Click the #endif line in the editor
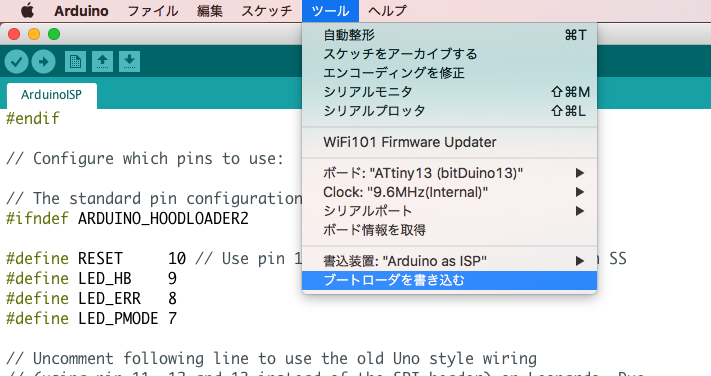The image size is (711, 376). click(x=33, y=119)
